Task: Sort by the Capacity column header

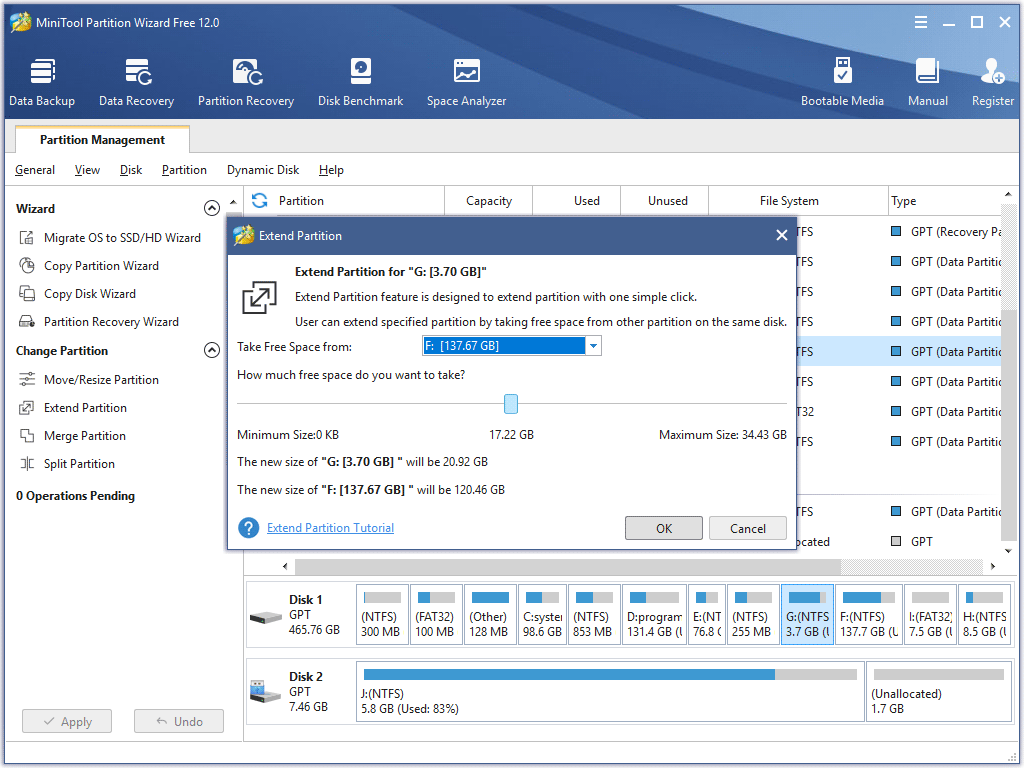Action: pos(488,200)
